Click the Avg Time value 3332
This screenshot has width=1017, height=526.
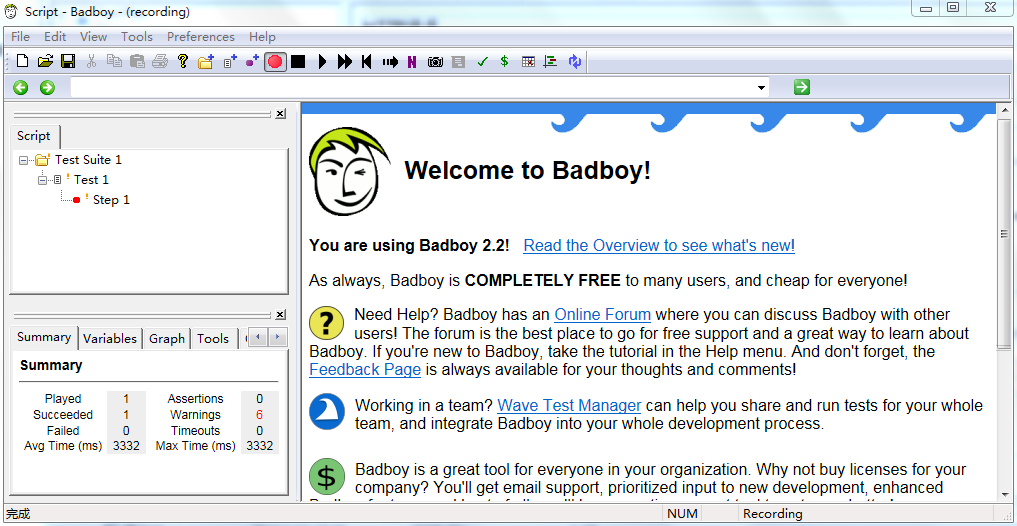point(126,446)
